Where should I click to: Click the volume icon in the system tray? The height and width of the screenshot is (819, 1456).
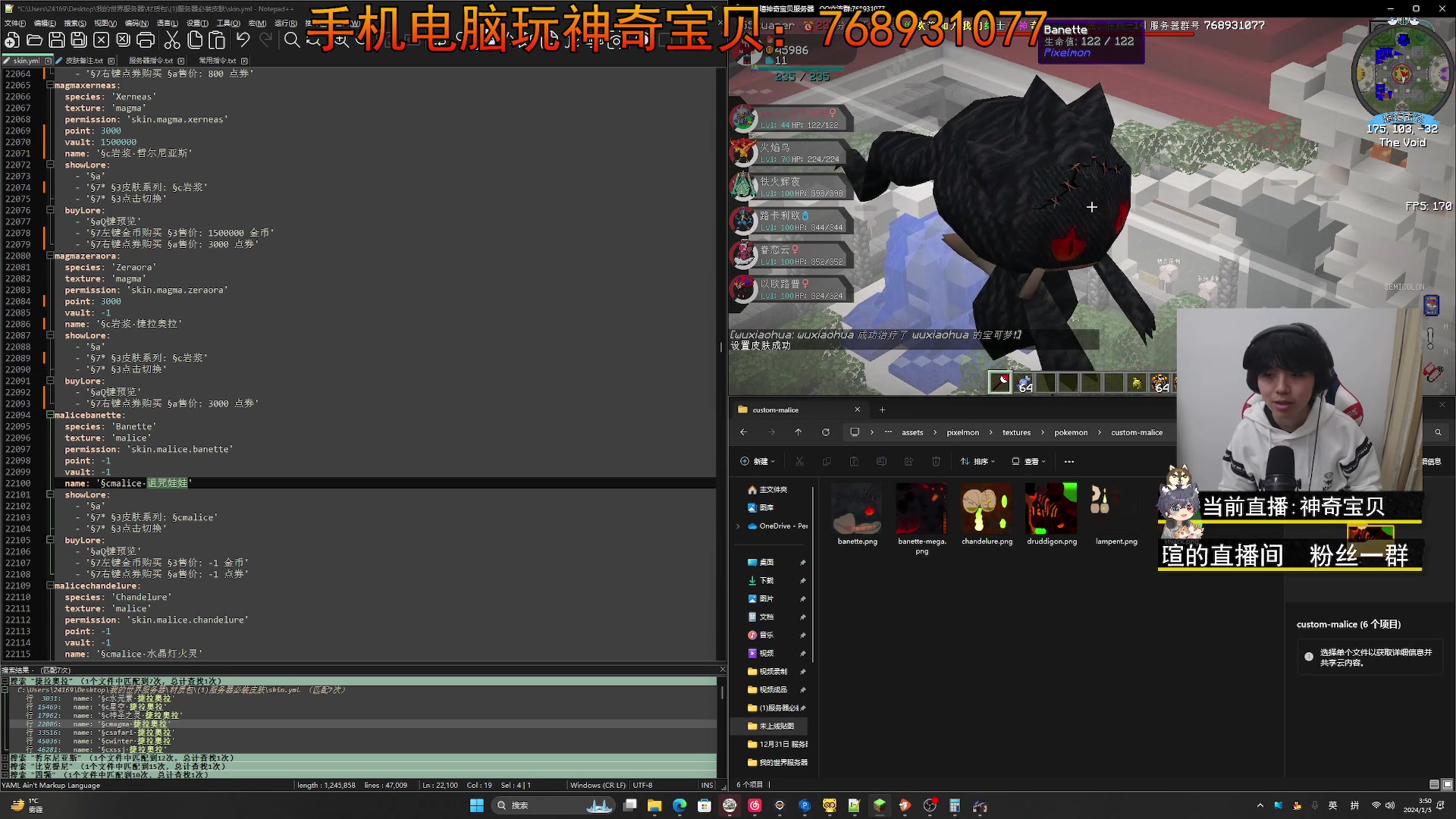[x=1390, y=805]
